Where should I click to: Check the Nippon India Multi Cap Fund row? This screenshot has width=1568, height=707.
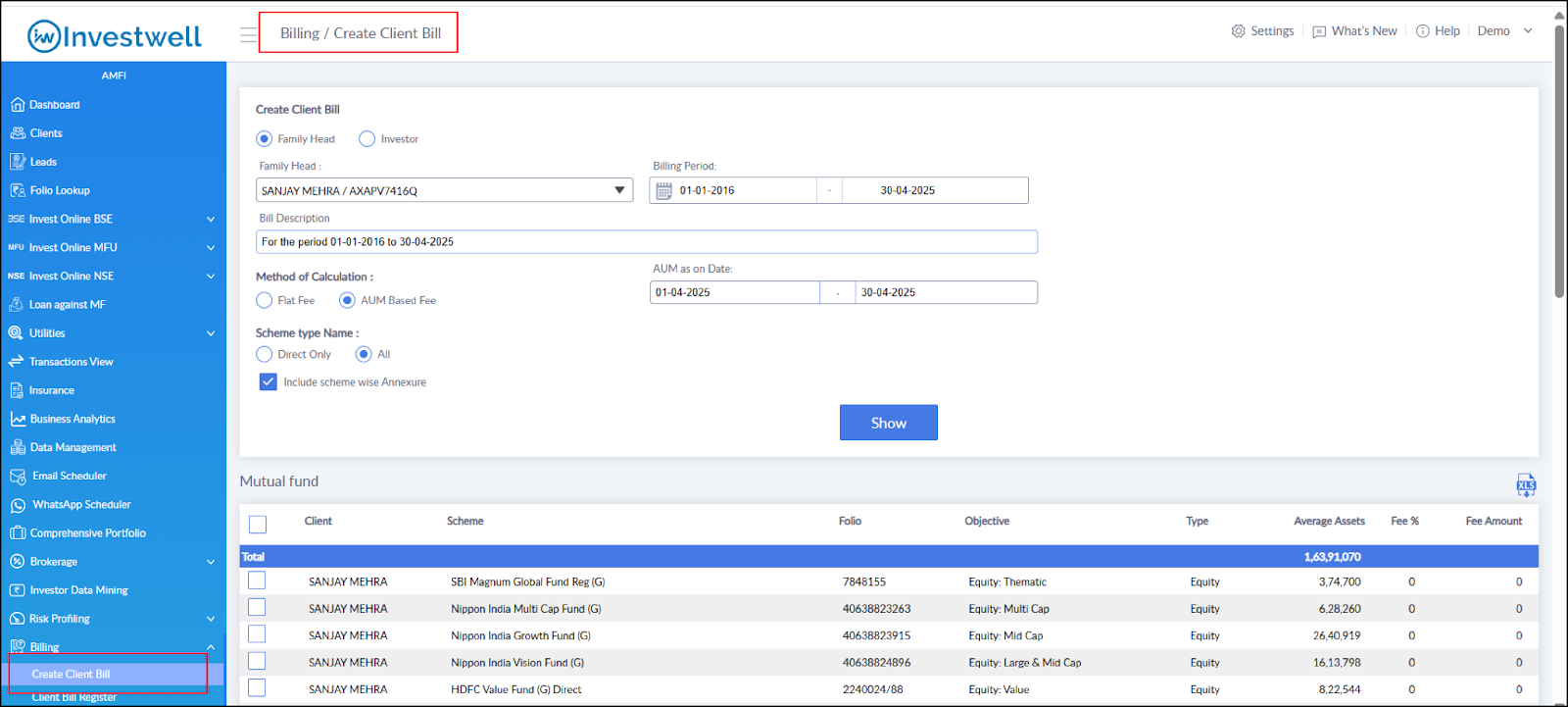click(257, 607)
